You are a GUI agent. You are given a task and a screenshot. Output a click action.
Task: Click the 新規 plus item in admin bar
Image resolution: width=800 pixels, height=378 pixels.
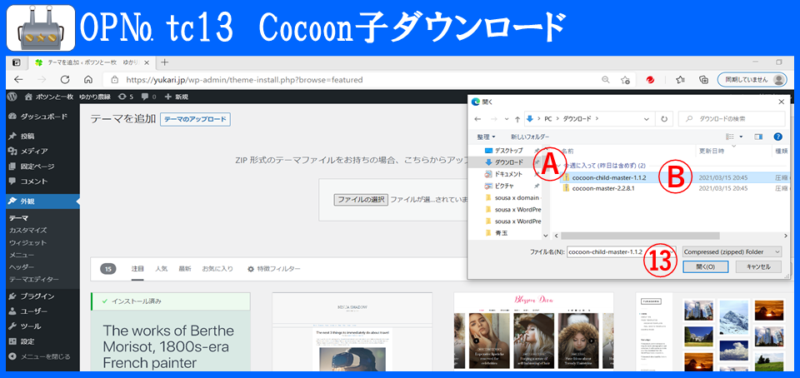pos(177,96)
